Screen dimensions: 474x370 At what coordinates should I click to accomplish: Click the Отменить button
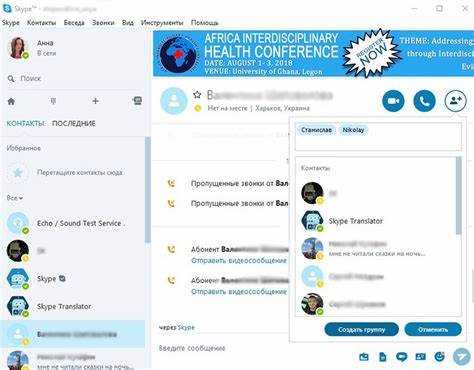click(433, 330)
